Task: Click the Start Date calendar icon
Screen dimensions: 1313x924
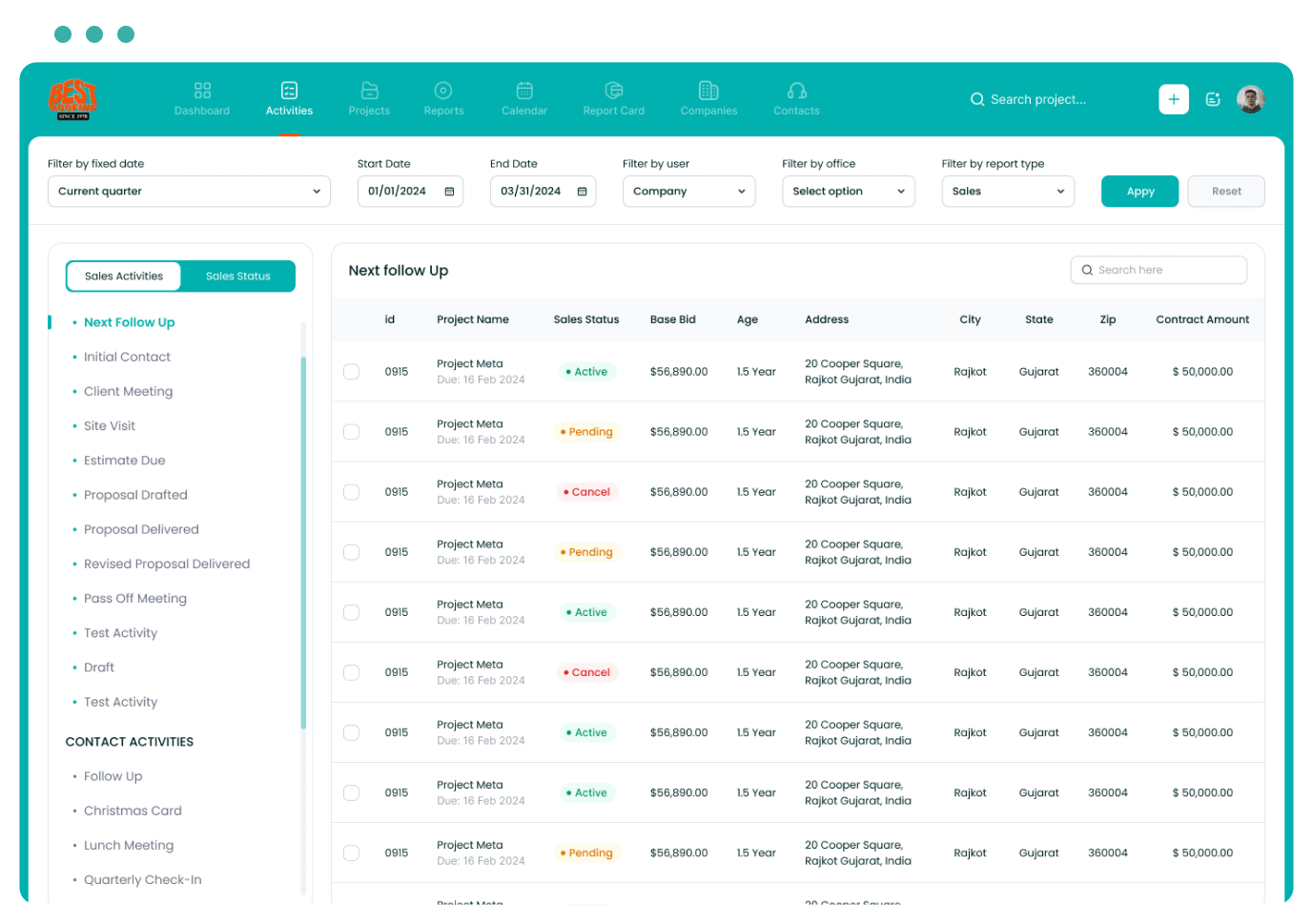Action: tap(449, 192)
